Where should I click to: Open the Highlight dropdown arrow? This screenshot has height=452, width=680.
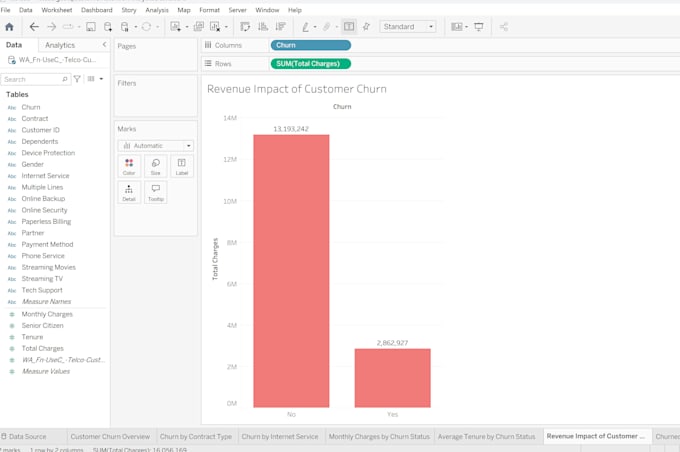315,27
